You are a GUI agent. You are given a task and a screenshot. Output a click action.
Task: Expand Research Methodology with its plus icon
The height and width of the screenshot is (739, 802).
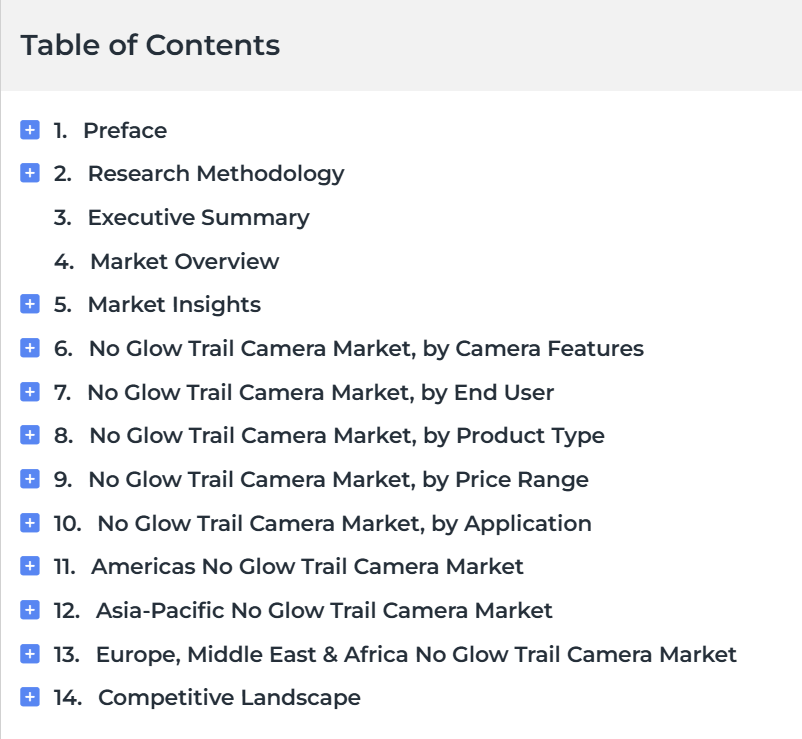(30, 173)
